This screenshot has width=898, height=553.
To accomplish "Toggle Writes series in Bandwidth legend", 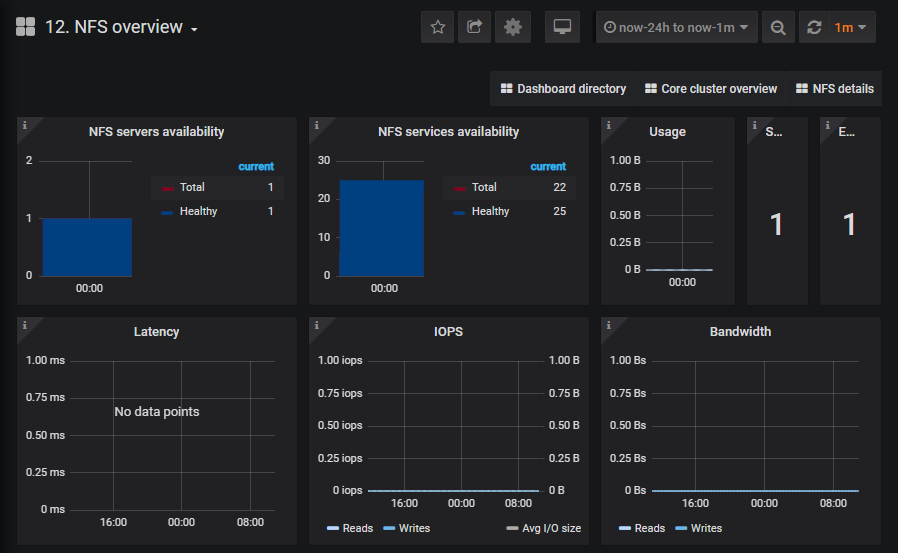I will coord(698,528).
